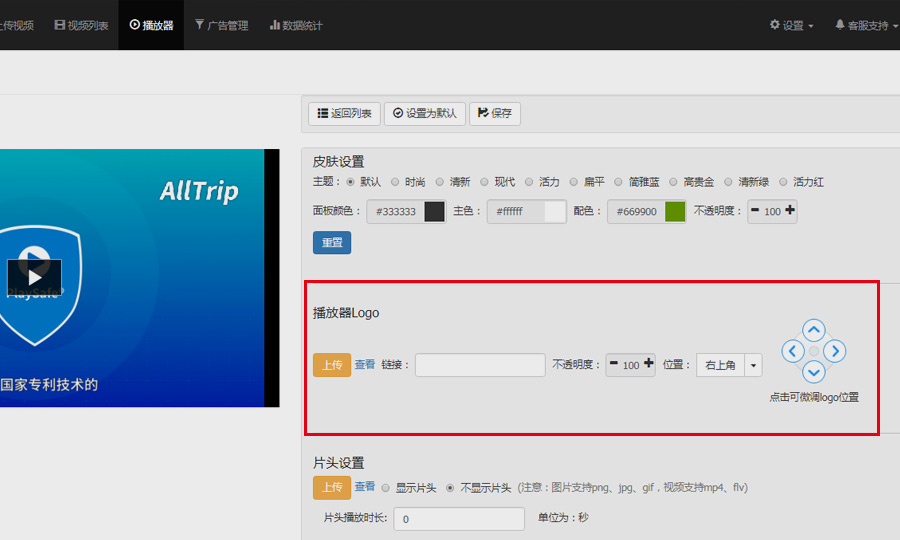
Task: Click the left arrow logo position icon
Action: pos(792,351)
